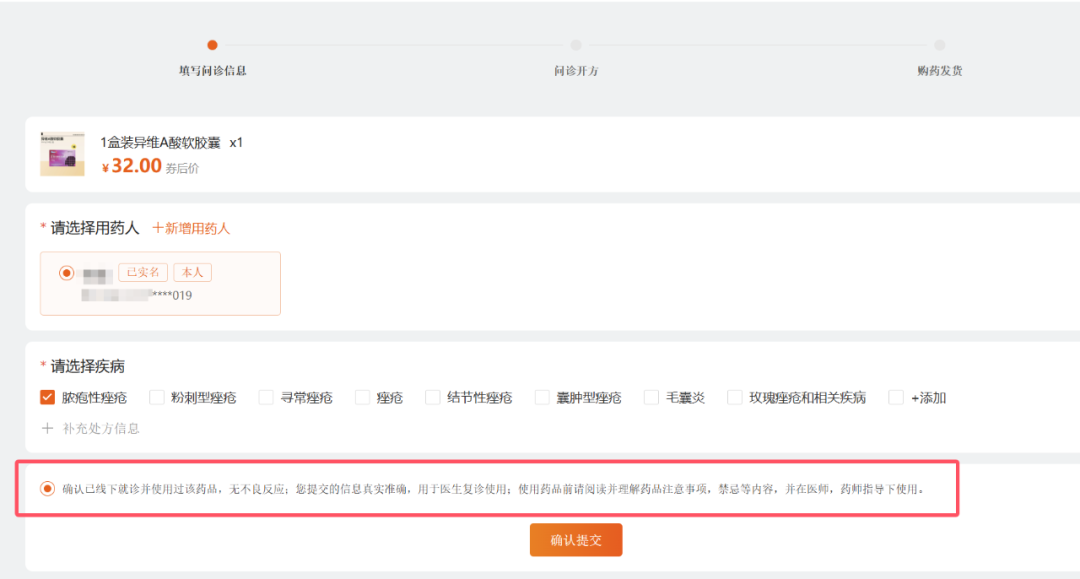The height and width of the screenshot is (579, 1080).
Task: Tick the 玫瑰痤疮和相关疾病 checkbox
Action: [x=735, y=397]
